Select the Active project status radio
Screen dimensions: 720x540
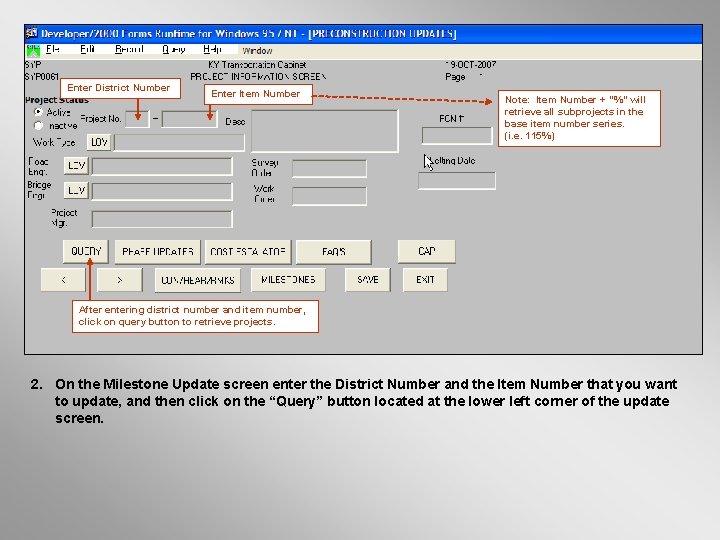39,112
